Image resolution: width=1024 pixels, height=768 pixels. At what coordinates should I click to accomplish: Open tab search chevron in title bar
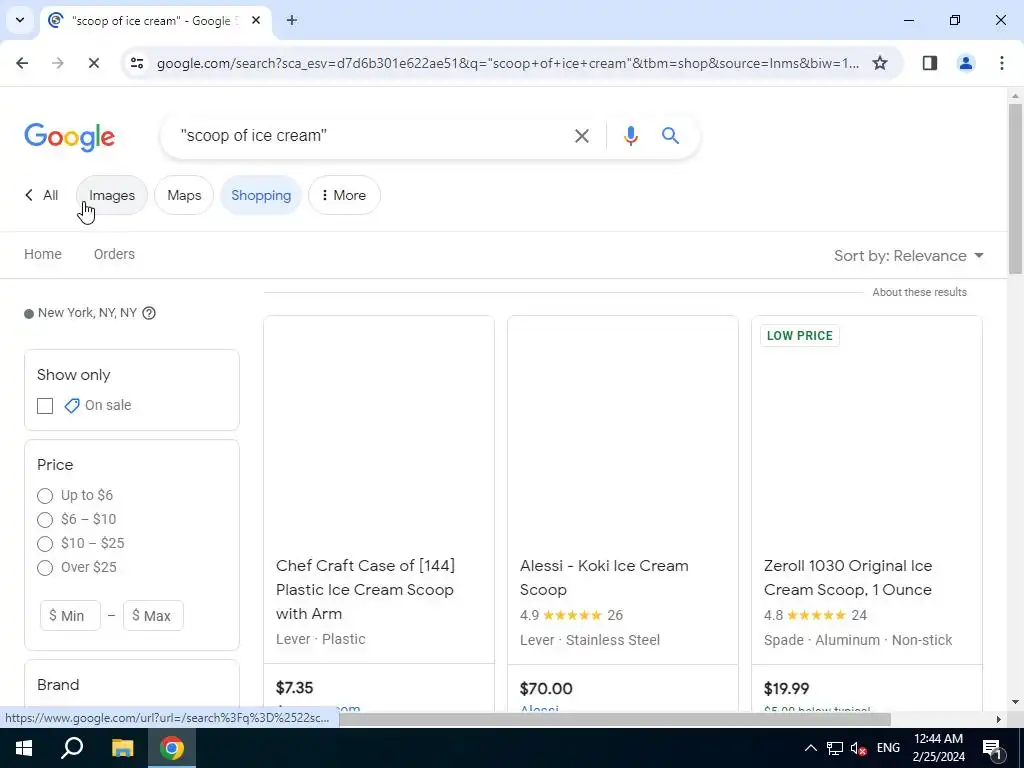(20, 20)
